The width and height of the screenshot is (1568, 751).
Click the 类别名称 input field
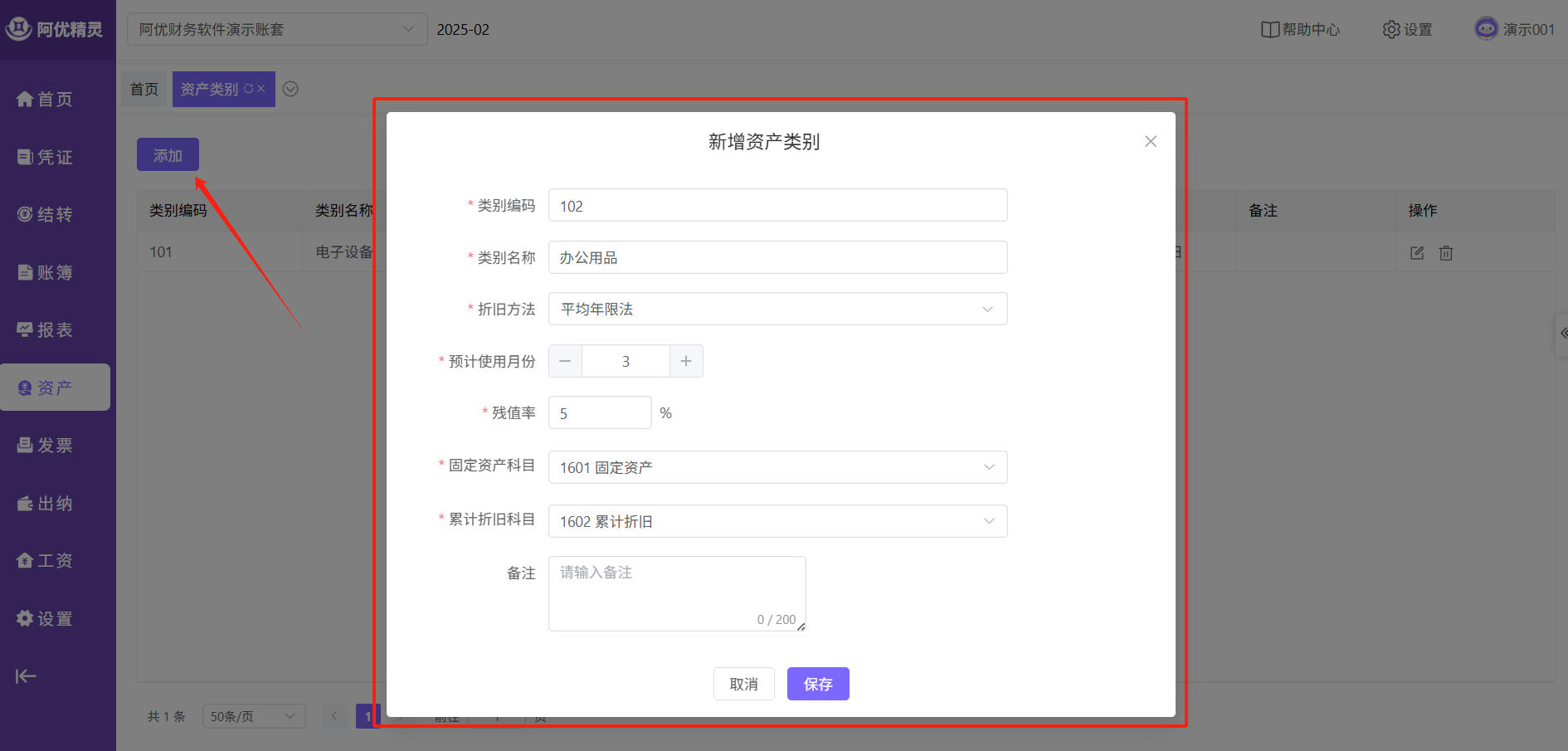(x=777, y=257)
